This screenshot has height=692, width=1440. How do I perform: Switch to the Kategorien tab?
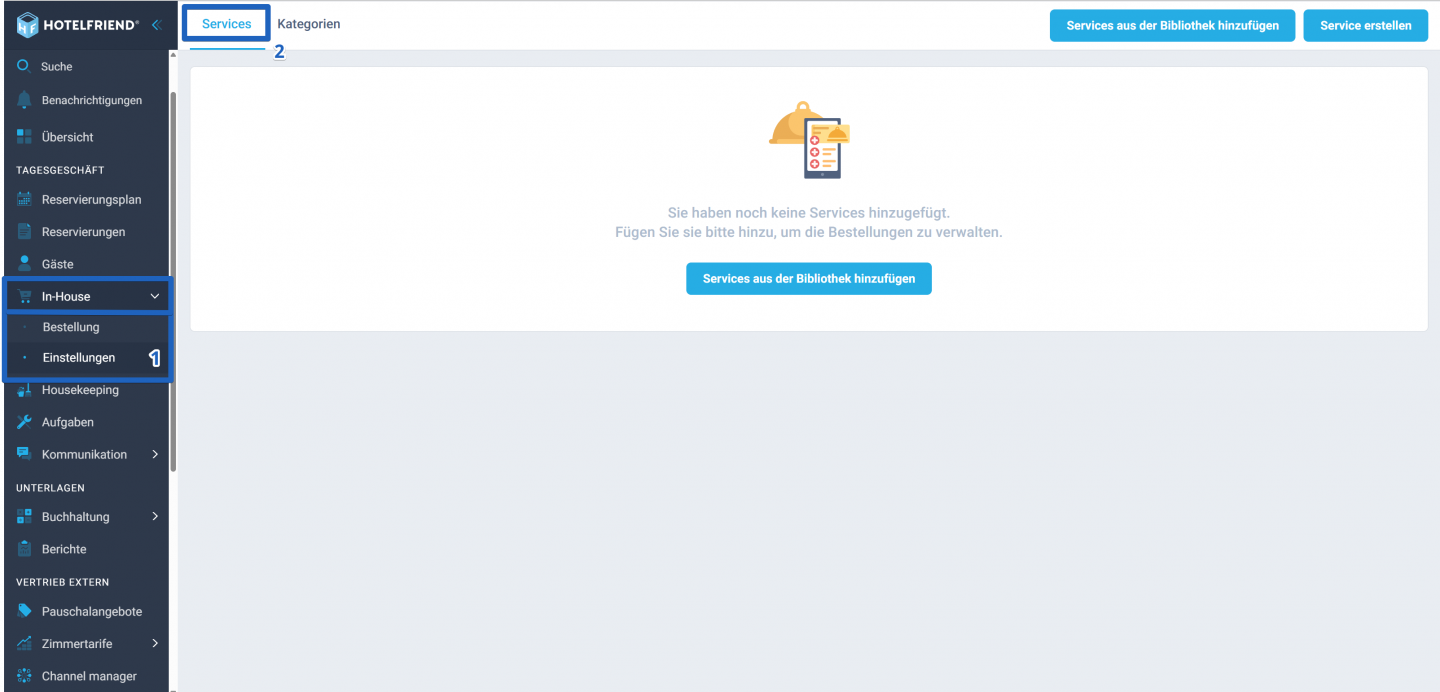(309, 24)
